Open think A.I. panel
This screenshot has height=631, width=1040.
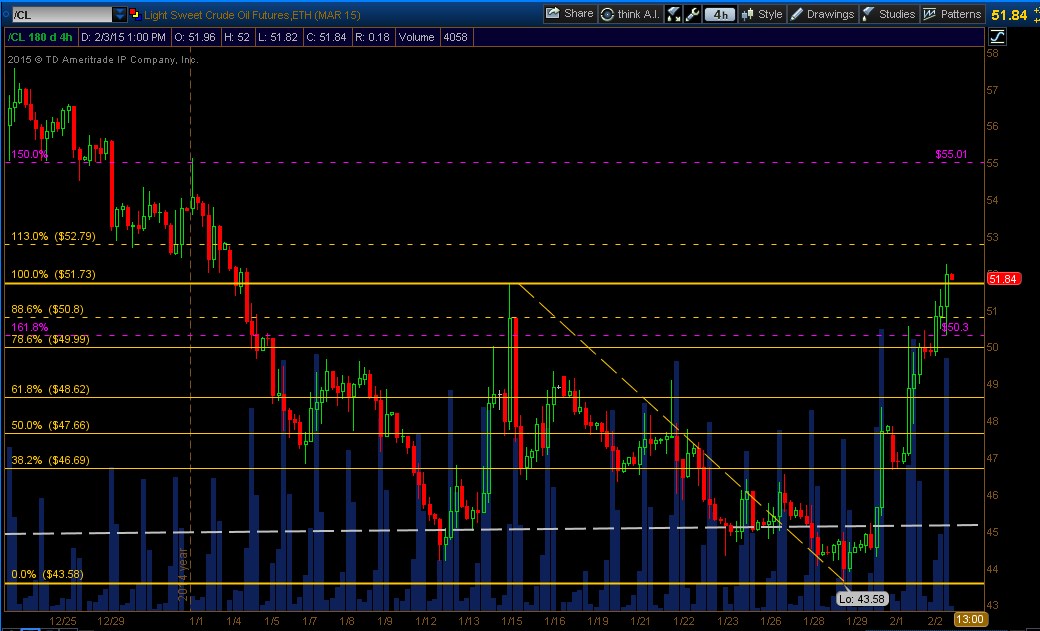point(629,14)
